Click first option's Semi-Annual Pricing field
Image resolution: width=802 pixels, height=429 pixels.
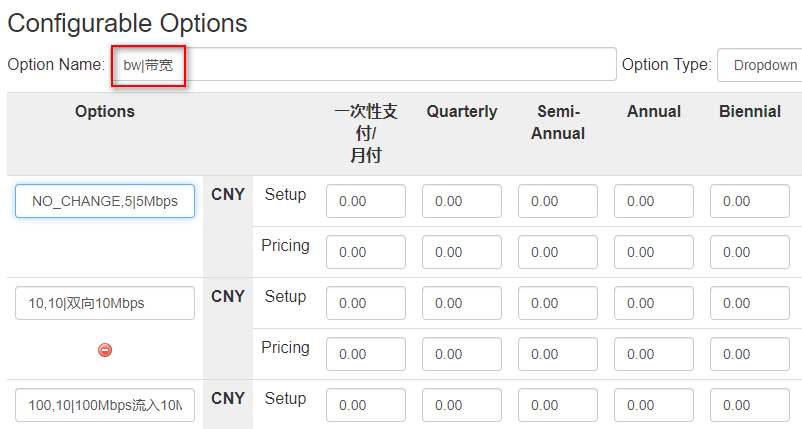[558, 252]
